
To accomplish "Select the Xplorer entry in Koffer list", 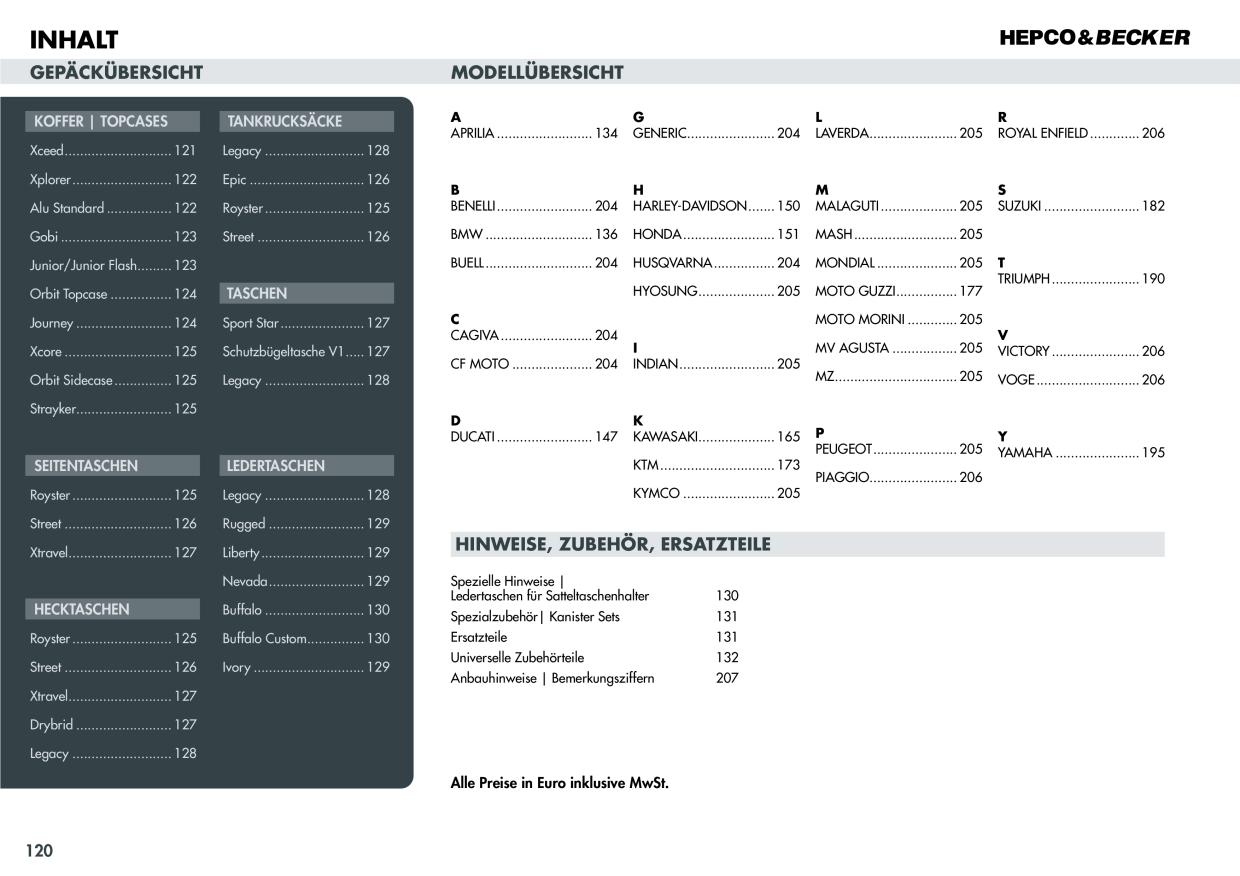I will tap(113, 180).
